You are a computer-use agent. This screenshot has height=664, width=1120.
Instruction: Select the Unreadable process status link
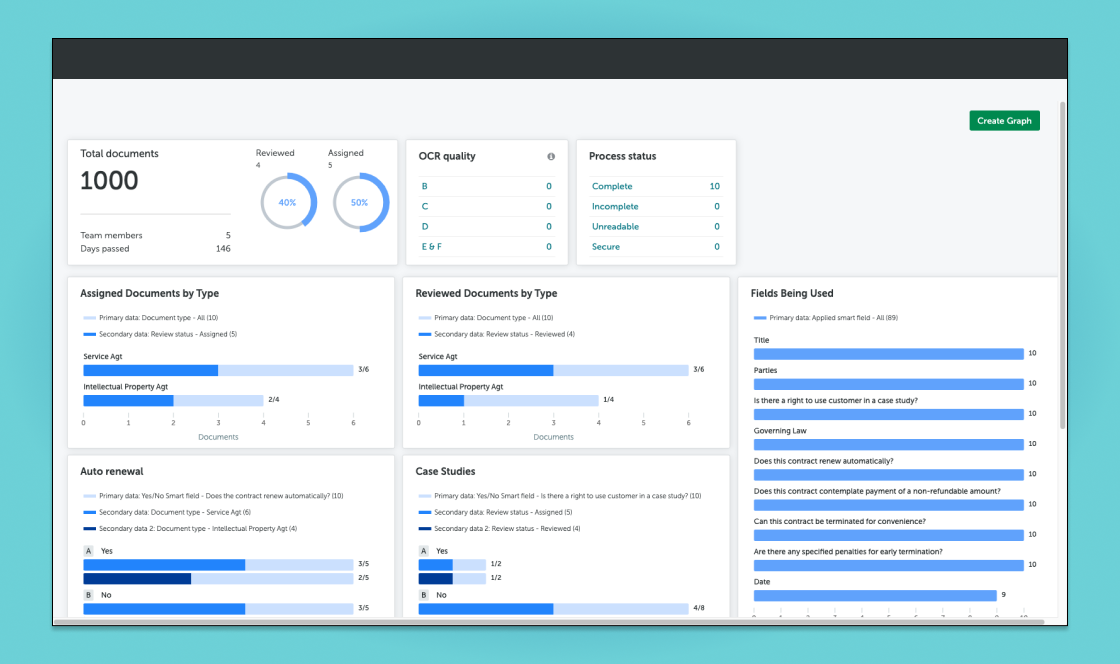tap(615, 227)
